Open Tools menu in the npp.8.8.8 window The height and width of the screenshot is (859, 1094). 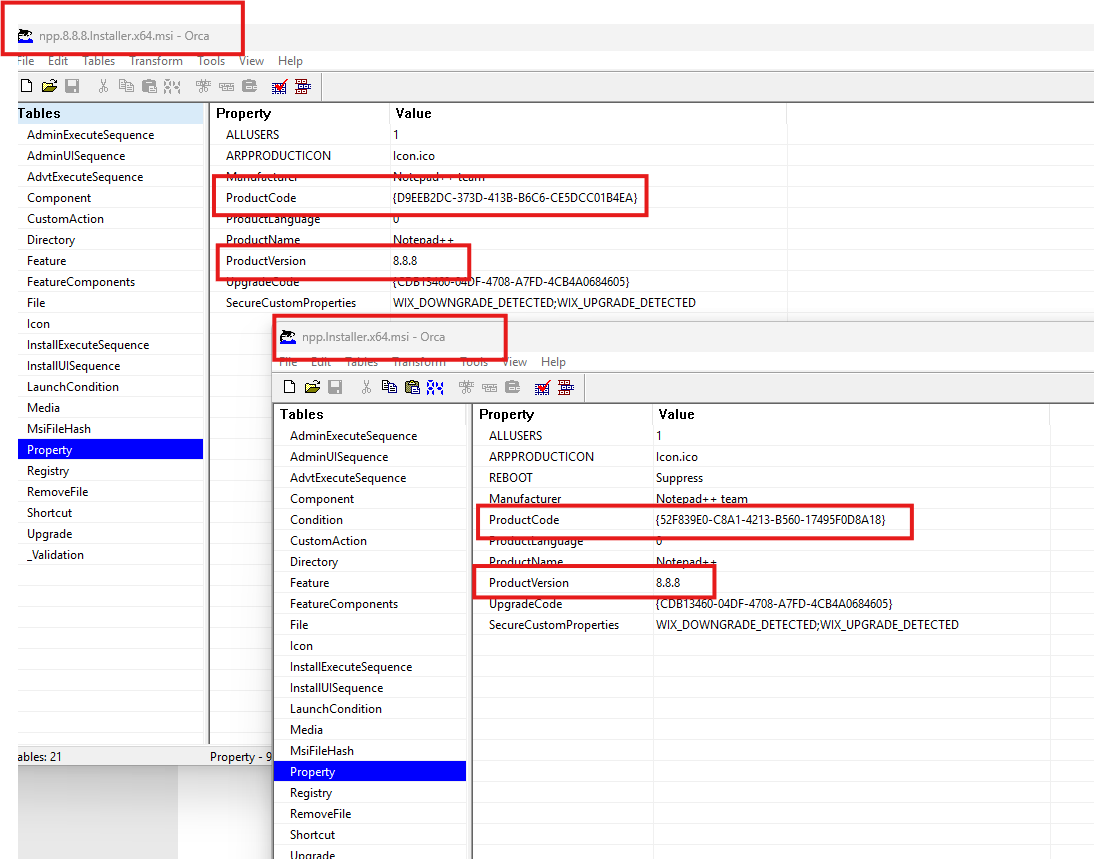point(211,61)
